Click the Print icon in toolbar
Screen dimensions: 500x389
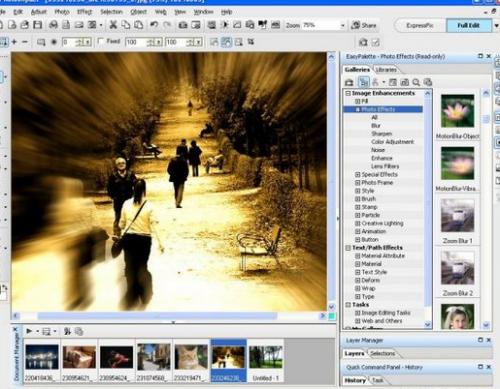53,25
